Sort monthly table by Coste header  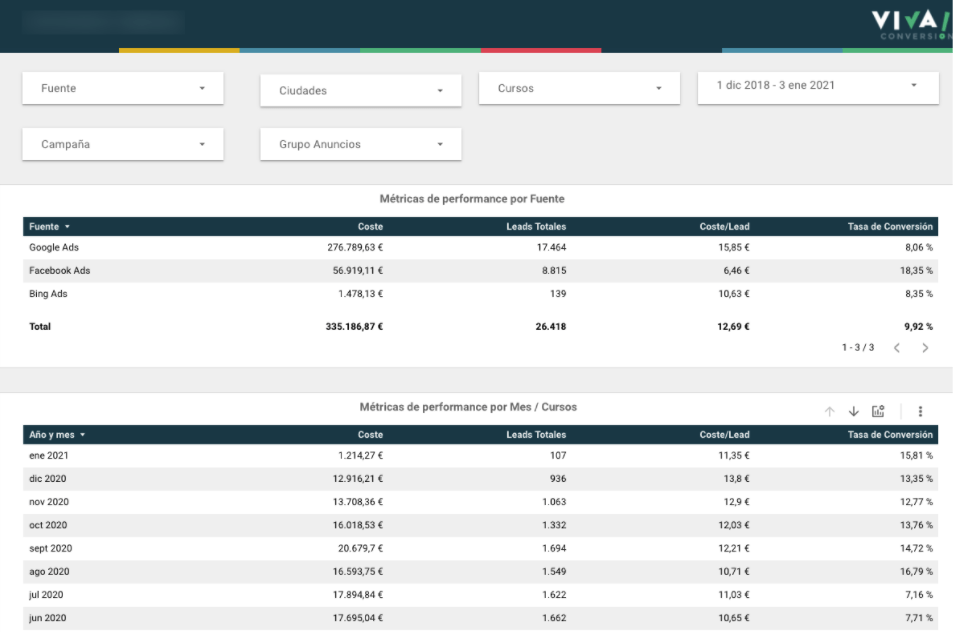point(370,434)
